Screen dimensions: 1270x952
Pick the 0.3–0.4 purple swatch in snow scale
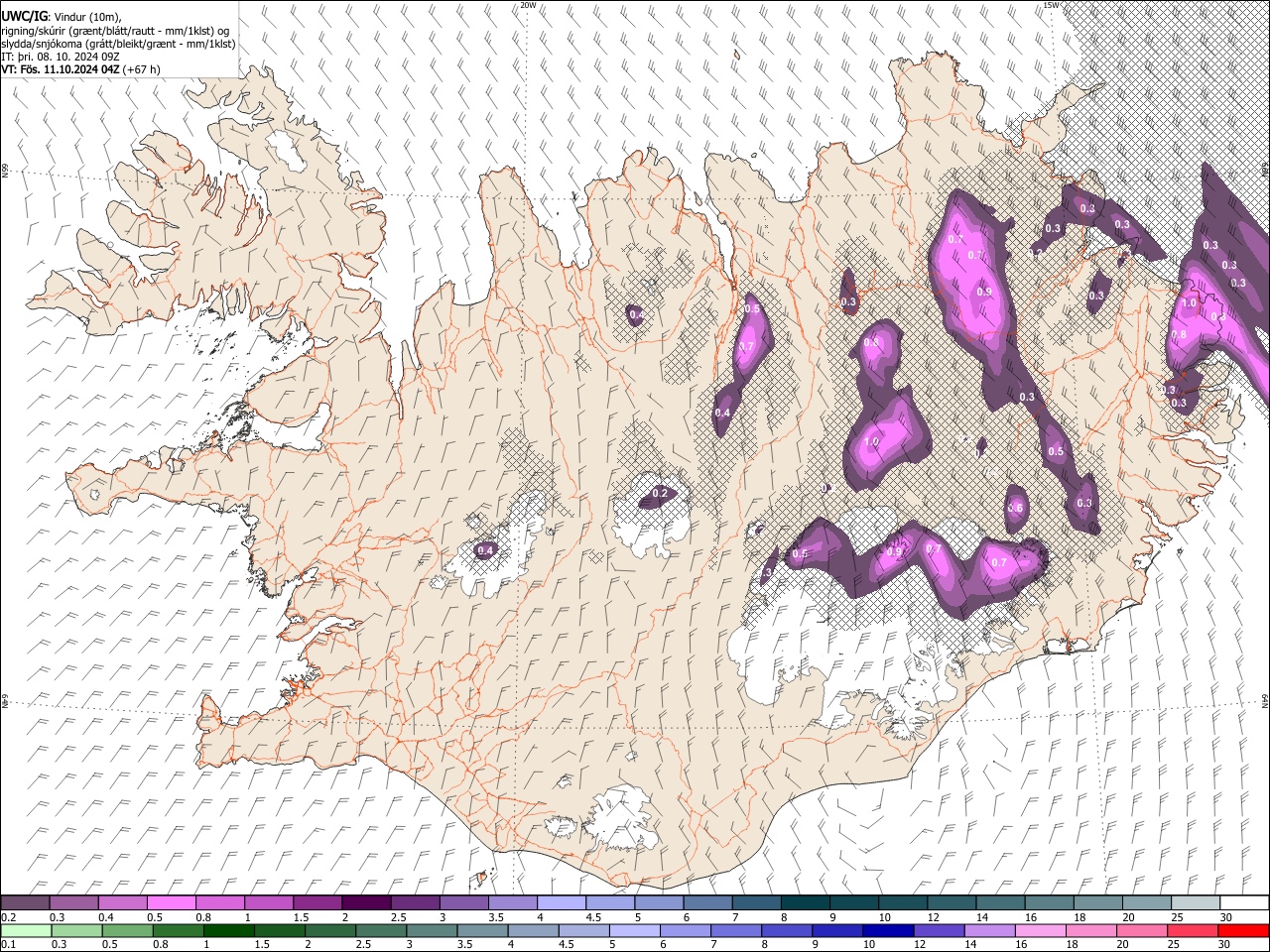(x=73, y=903)
